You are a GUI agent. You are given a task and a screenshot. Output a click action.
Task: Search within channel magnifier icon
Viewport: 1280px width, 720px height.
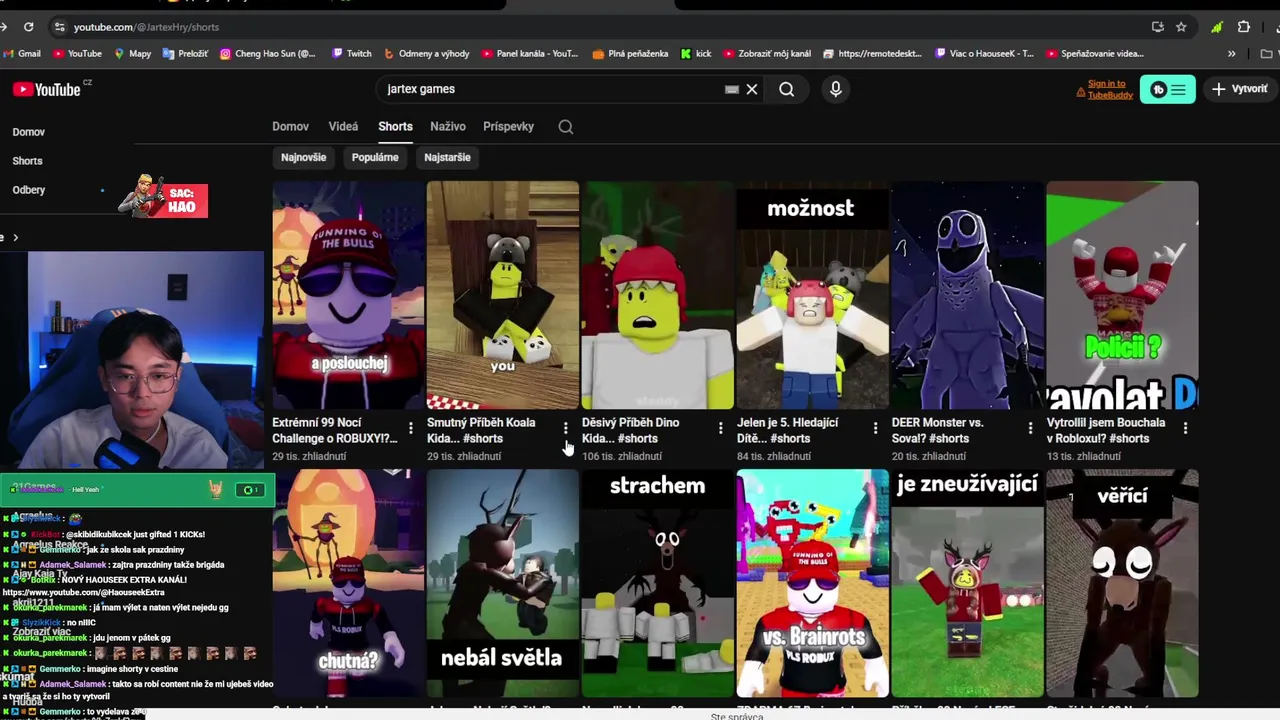566,127
